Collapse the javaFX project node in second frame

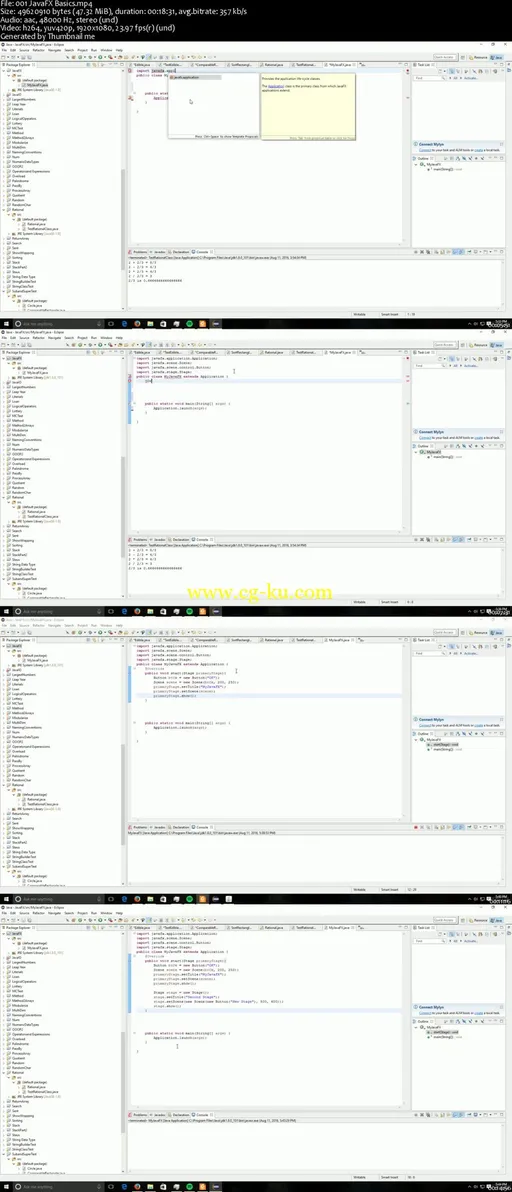click(4, 358)
